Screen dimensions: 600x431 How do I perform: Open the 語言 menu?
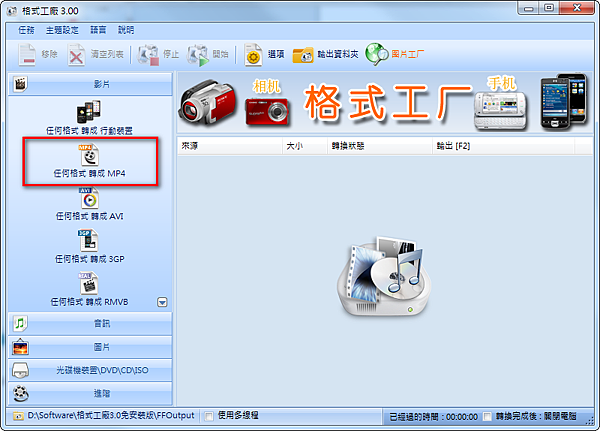(98, 30)
